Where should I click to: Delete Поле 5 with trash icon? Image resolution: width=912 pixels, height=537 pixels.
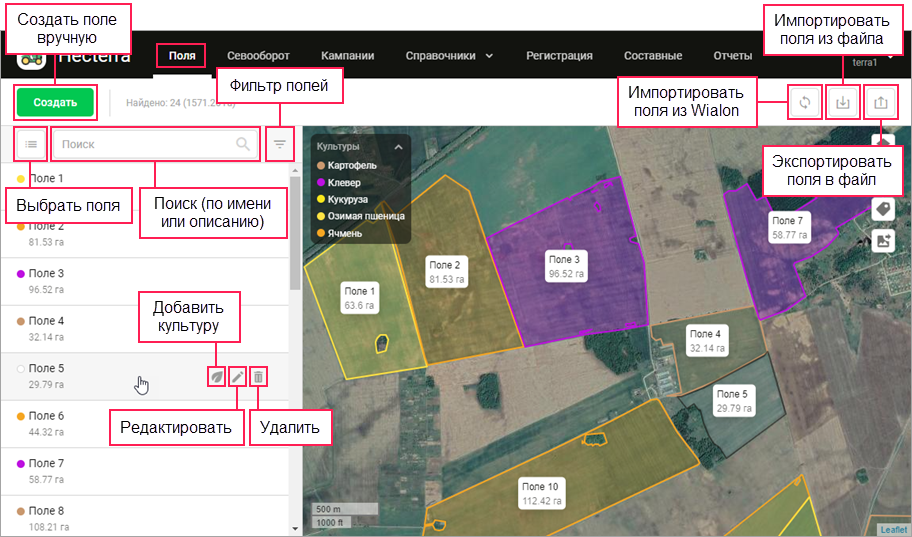(258, 377)
